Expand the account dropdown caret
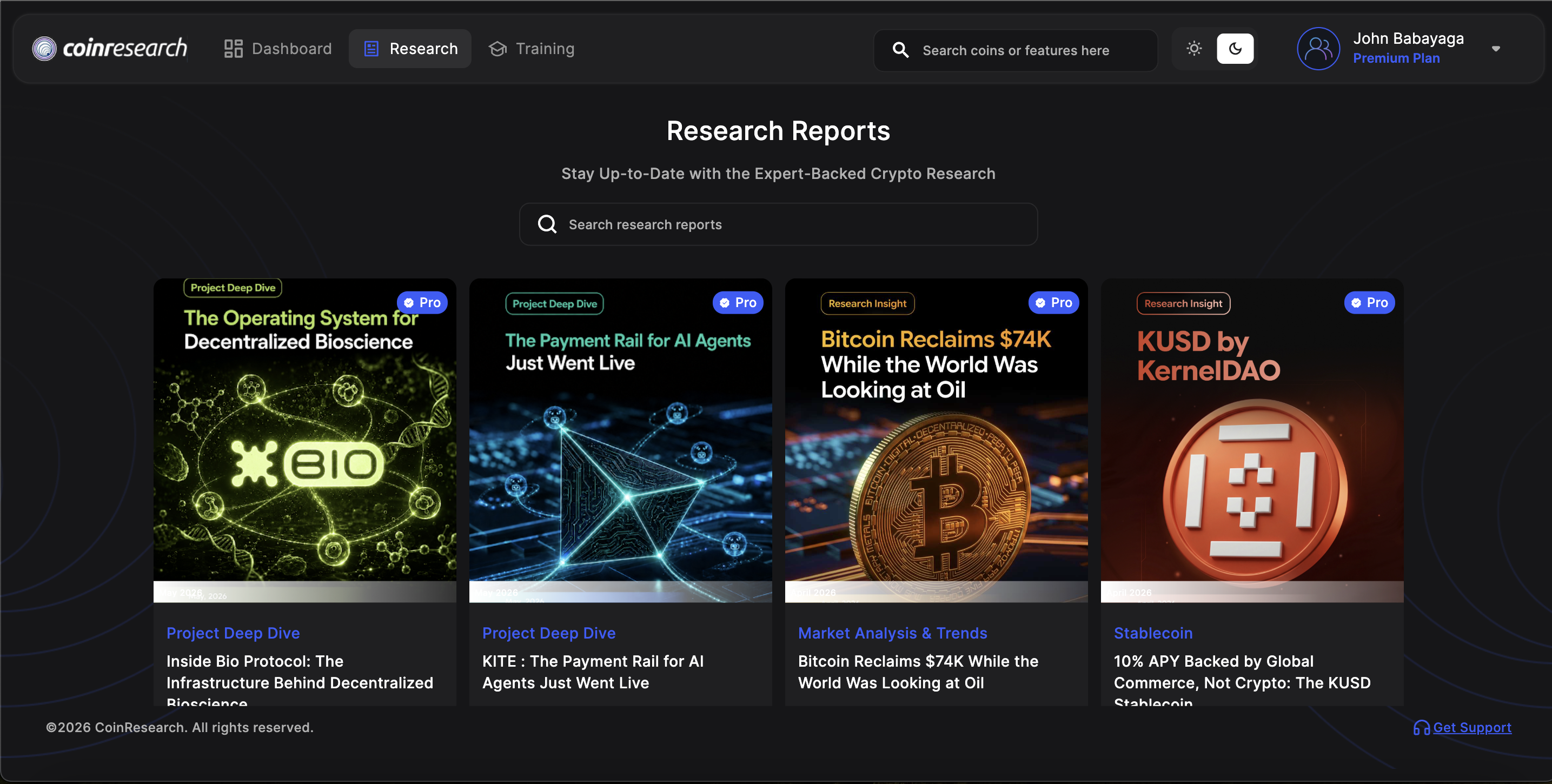The height and width of the screenshot is (784, 1552). click(x=1495, y=49)
